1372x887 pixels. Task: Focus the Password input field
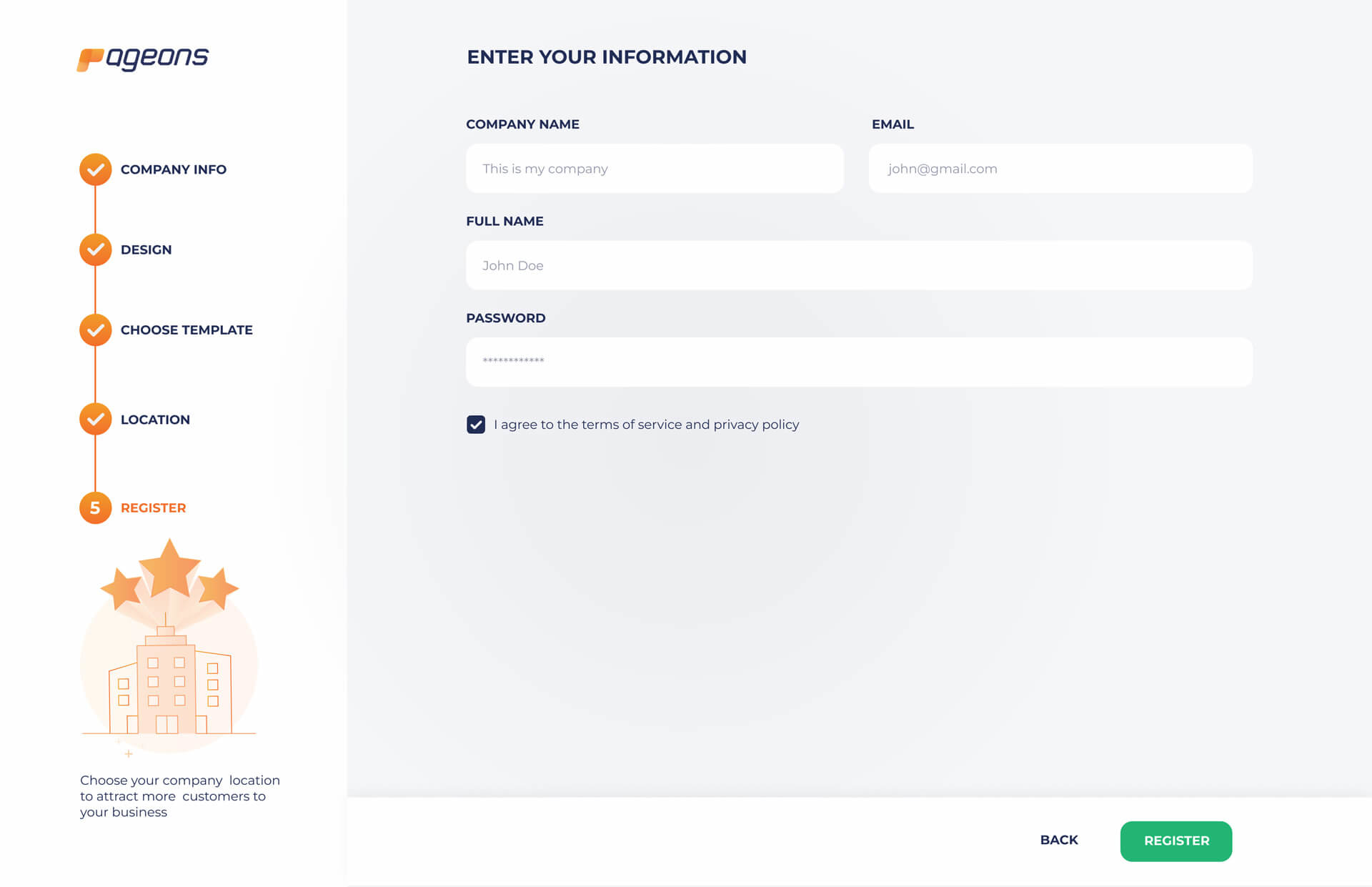[859, 362]
